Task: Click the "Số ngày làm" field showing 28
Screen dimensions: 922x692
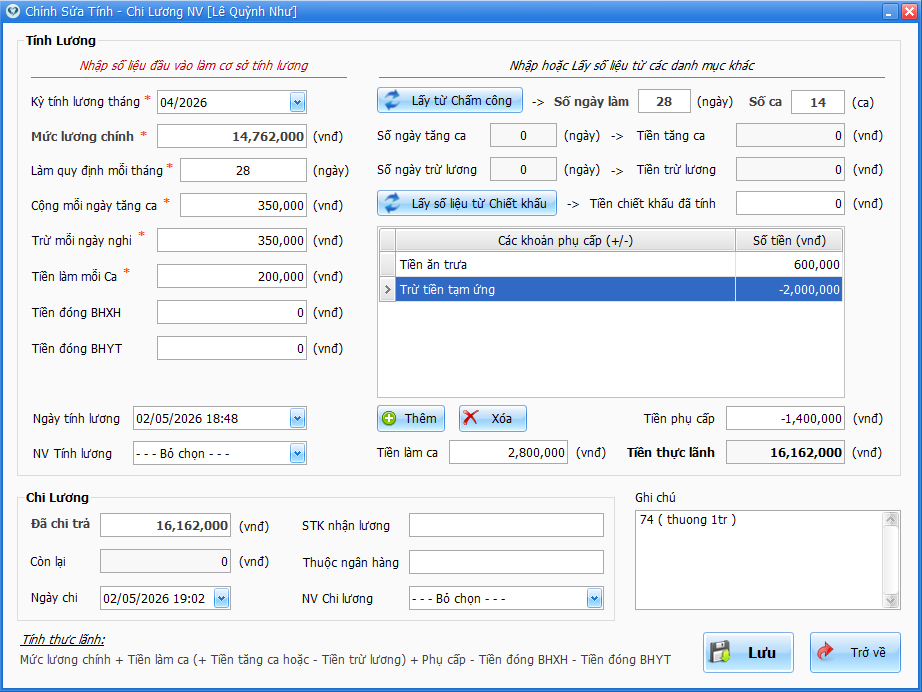Action: 664,102
